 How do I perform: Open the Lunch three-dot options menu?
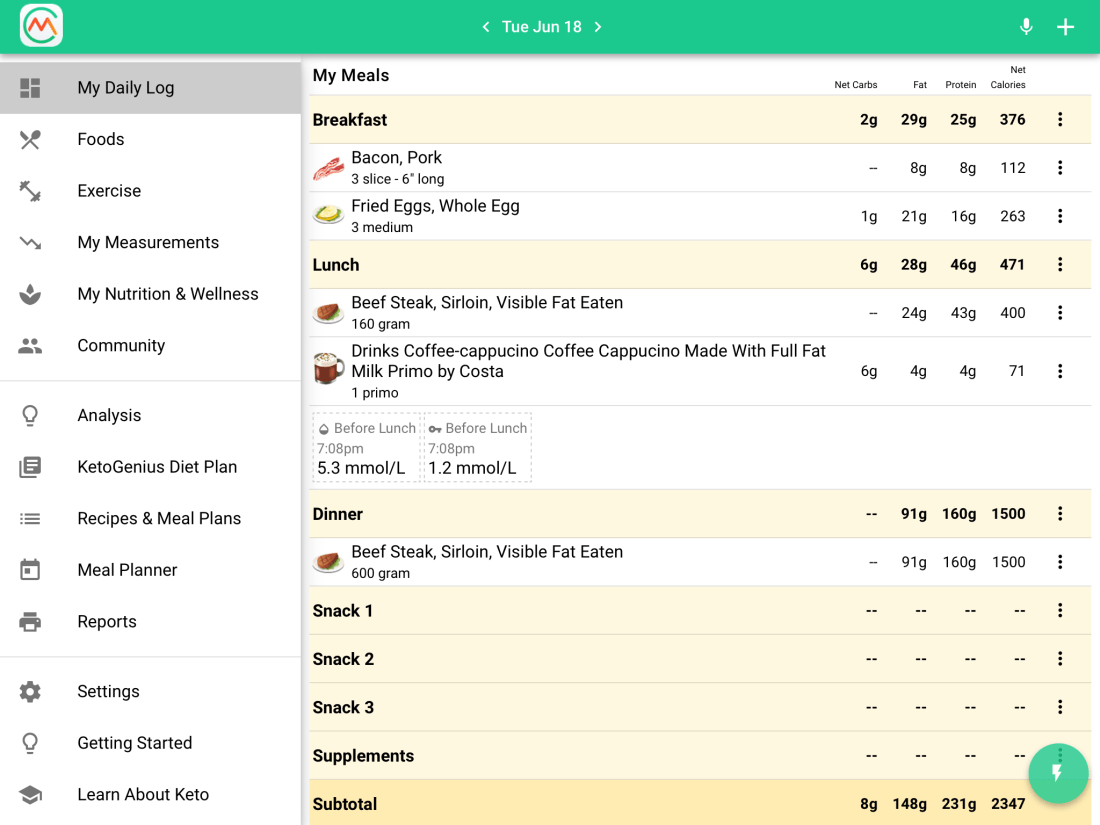(x=1060, y=265)
